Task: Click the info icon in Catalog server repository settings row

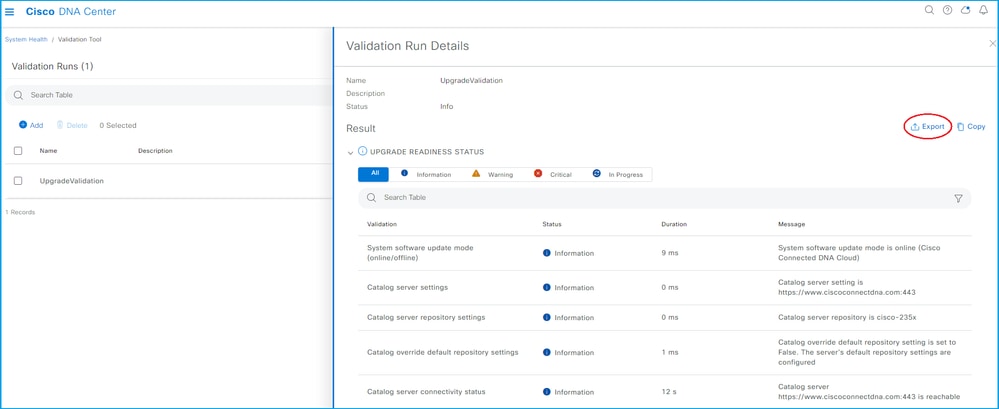Action: [547, 317]
